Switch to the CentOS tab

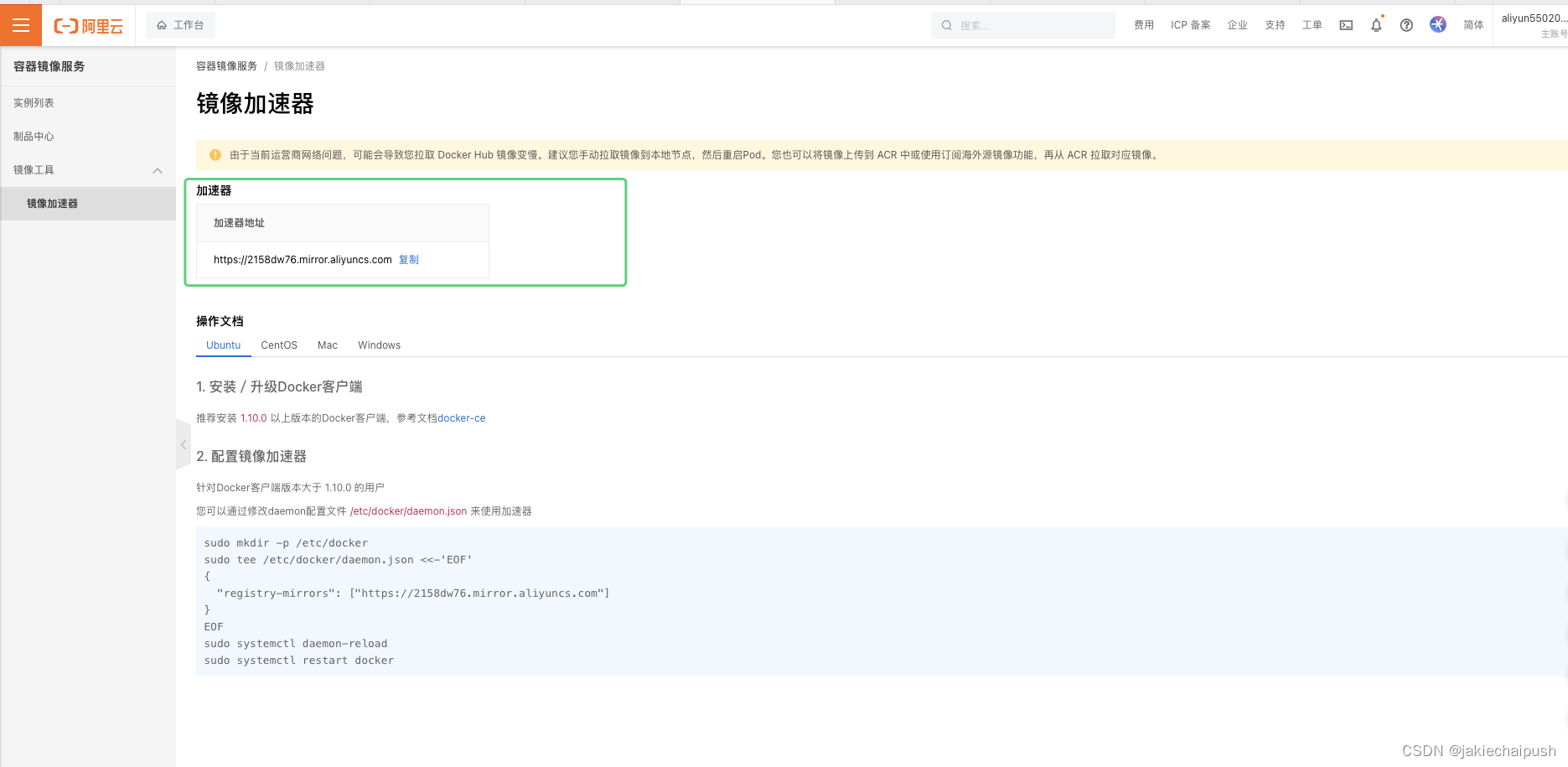(x=279, y=345)
